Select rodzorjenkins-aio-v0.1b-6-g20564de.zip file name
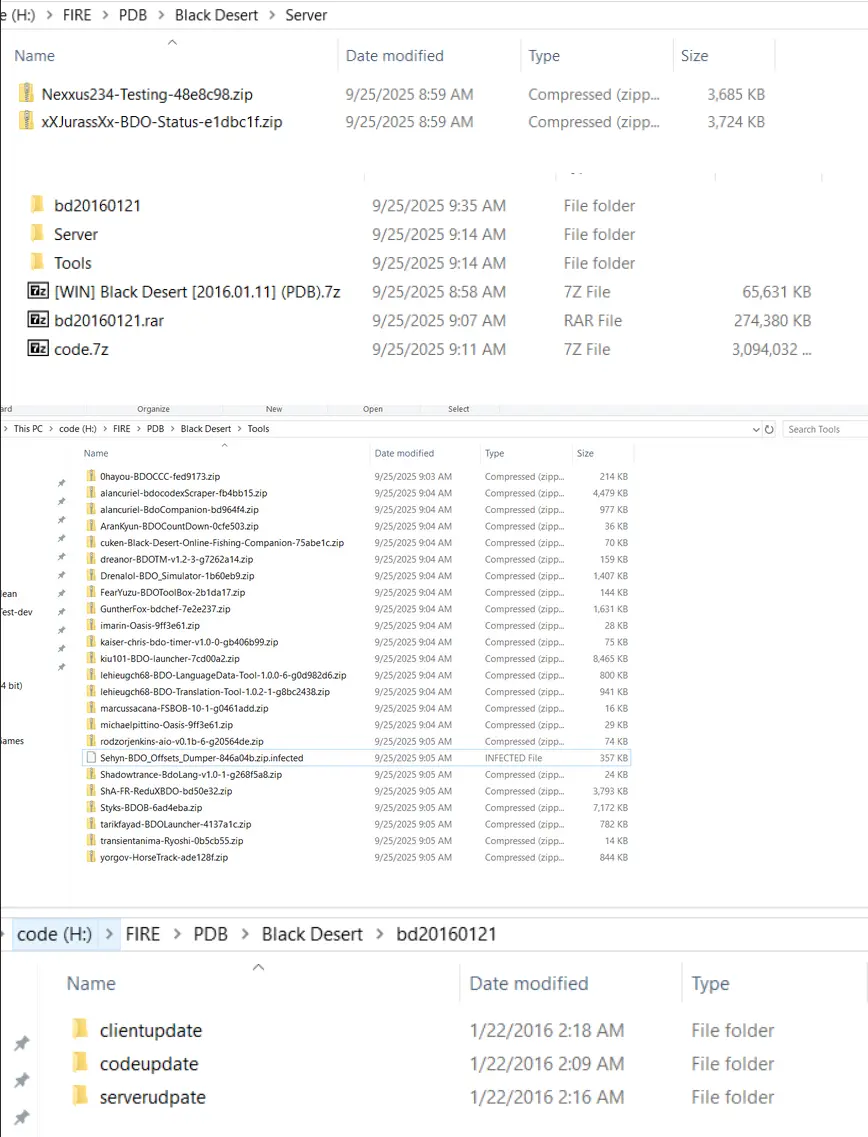Viewport: 868px width, 1137px height. 182,741
